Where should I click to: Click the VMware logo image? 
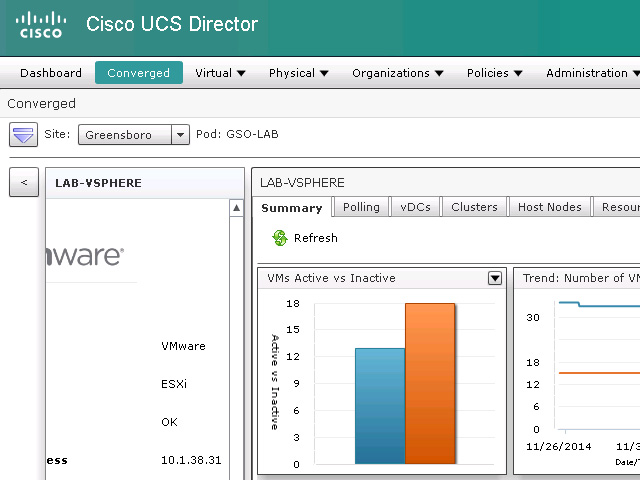(x=85, y=257)
